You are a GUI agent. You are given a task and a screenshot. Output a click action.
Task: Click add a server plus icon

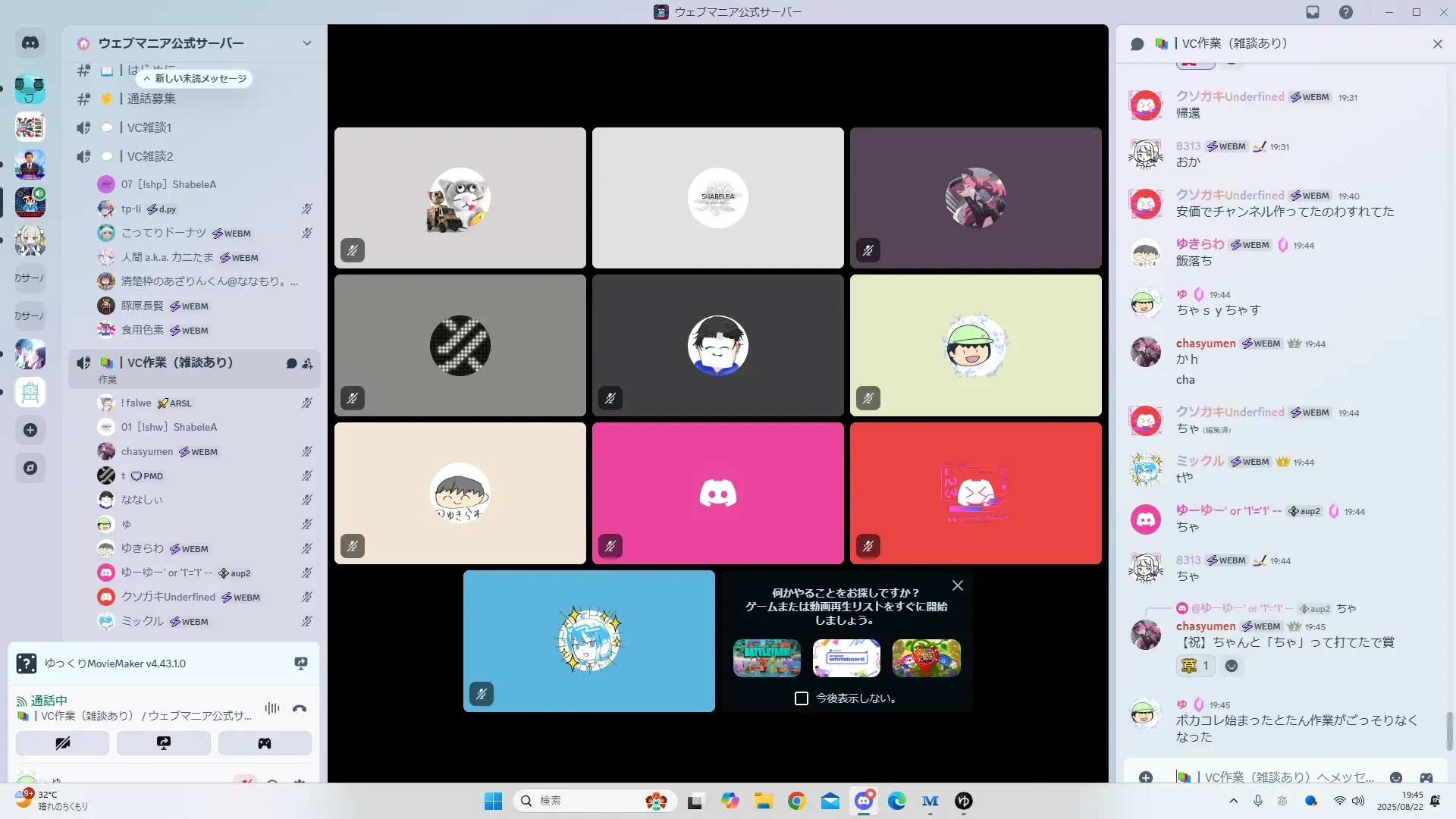coord(30,430)
